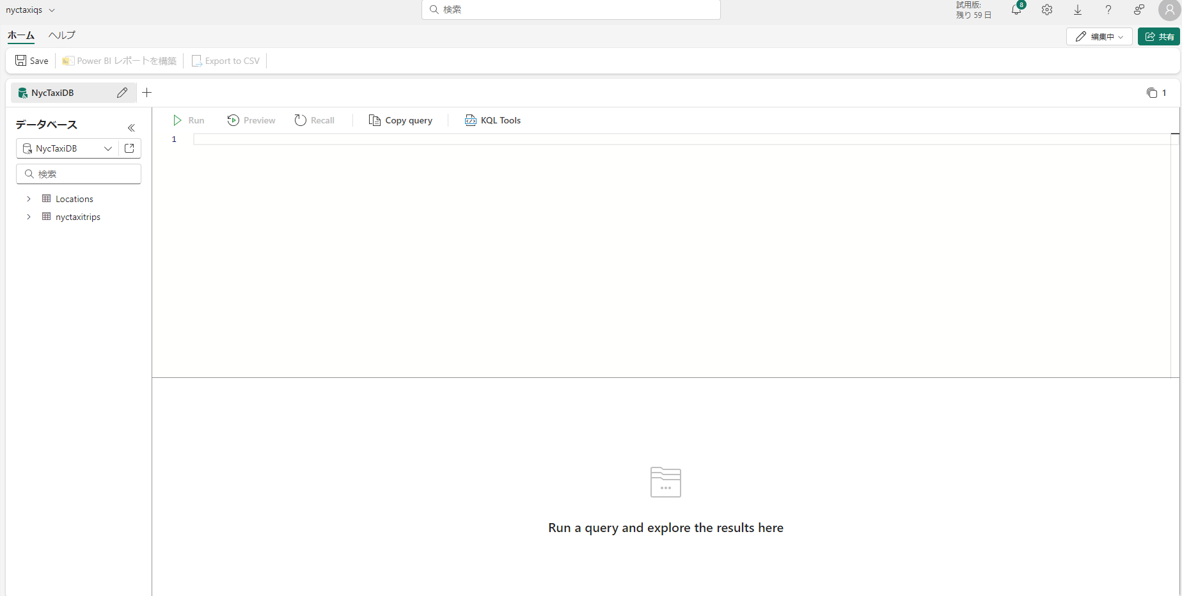The width and height of the screenshot is (1182, 596).
Task: Share the queryset with 共有 button
Action: (x=1159, y=36)
